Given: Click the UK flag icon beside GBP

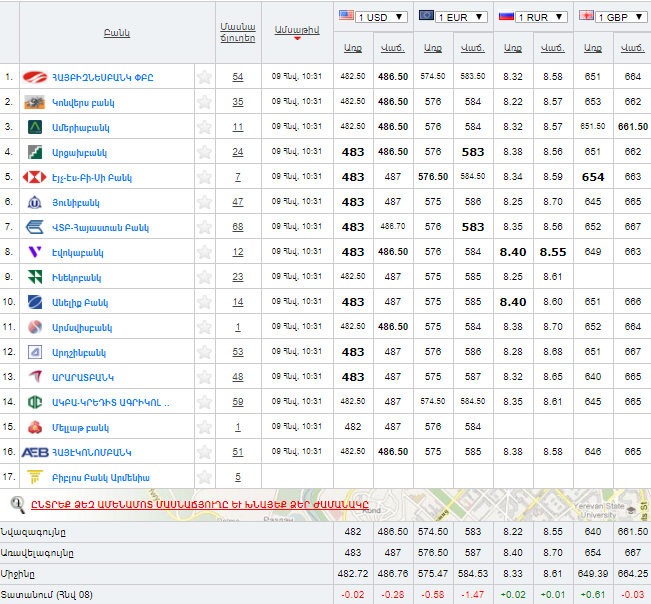Looking at the screenshot, I should (587, 16).
